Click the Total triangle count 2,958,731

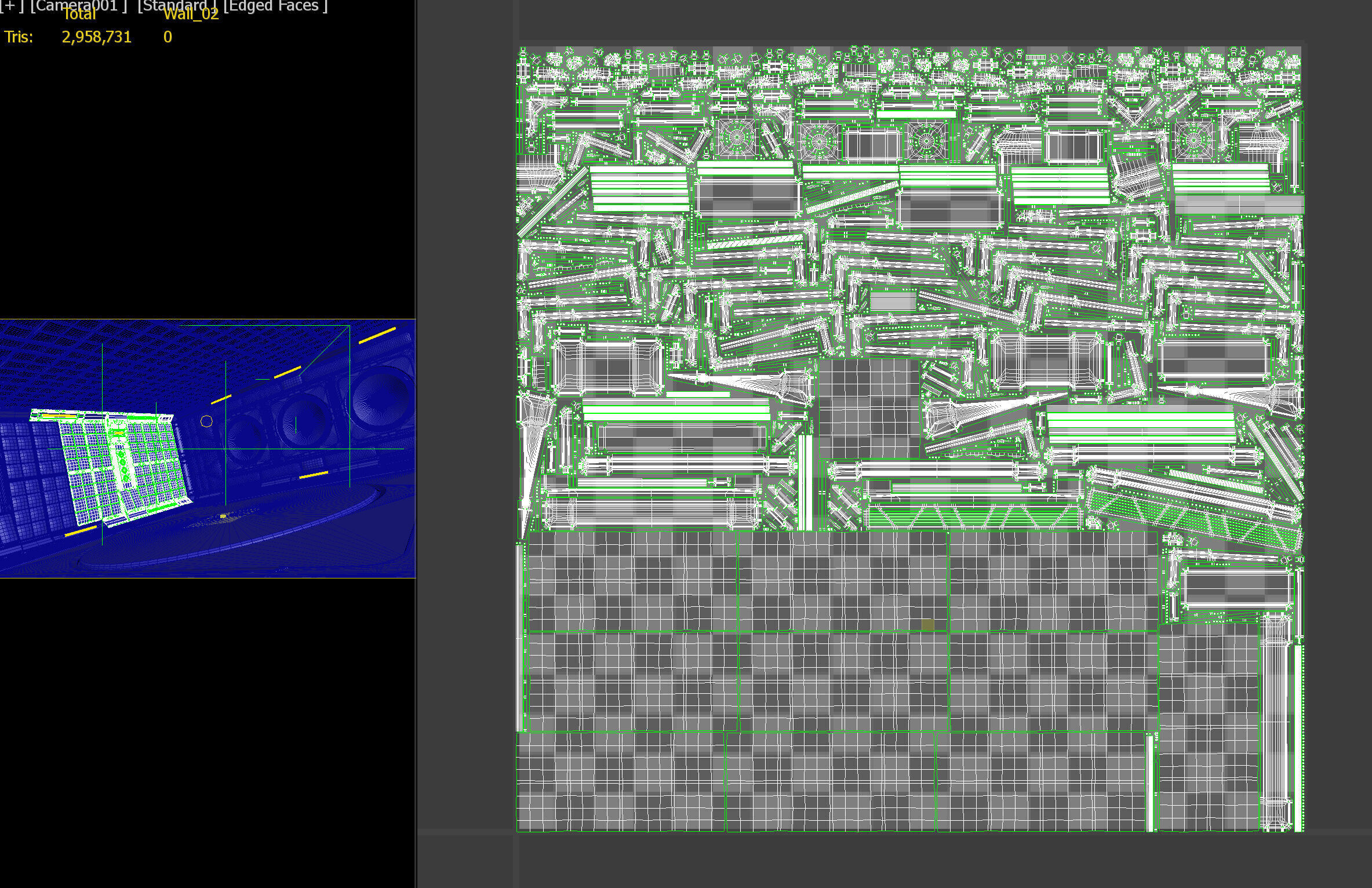[x=96, y=37]
